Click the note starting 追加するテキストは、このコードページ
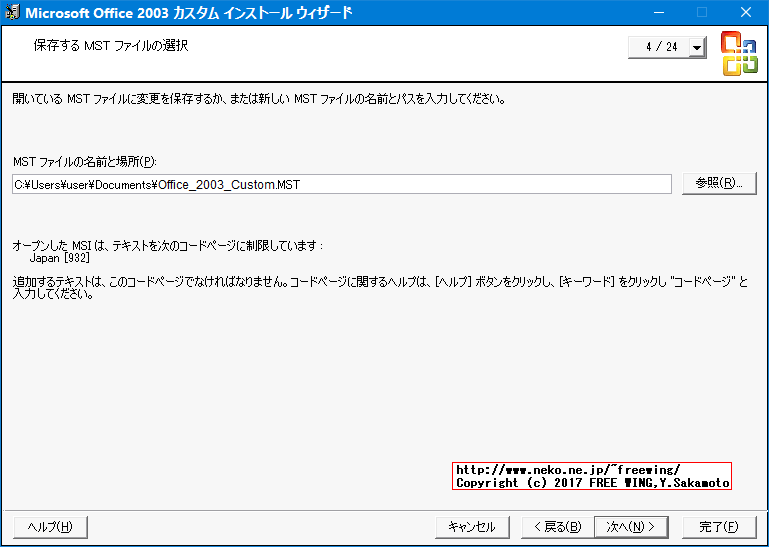Image resolution: width=769 pixels, height=547 pixels. (x=380, y=288)
